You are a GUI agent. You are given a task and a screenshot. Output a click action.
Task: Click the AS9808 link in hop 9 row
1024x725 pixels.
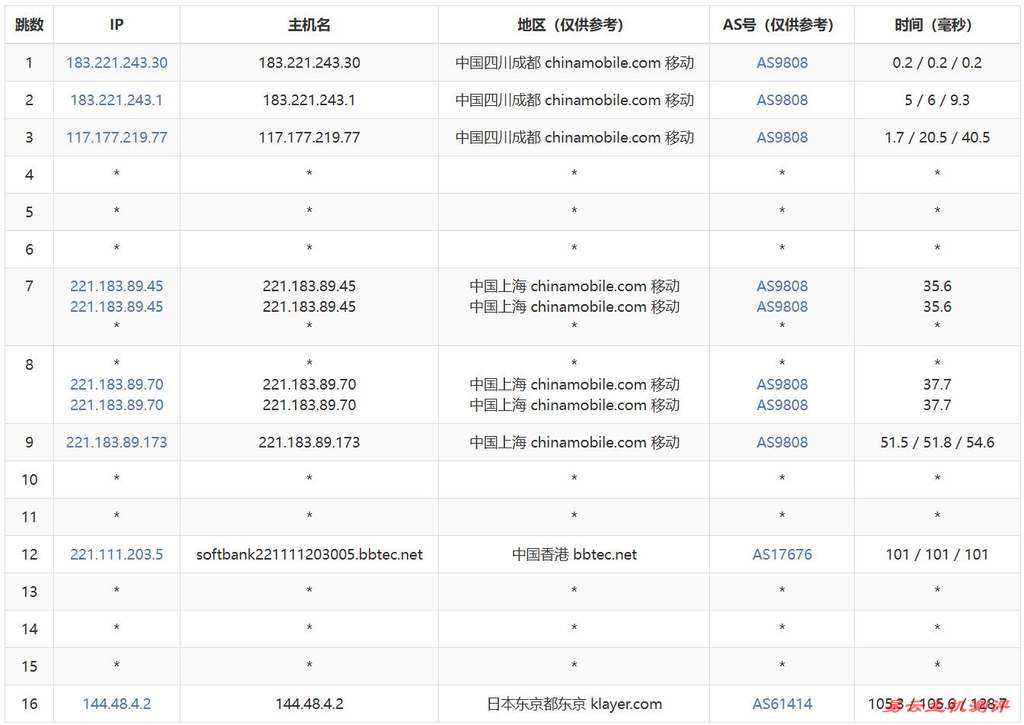tap(782, 442)
